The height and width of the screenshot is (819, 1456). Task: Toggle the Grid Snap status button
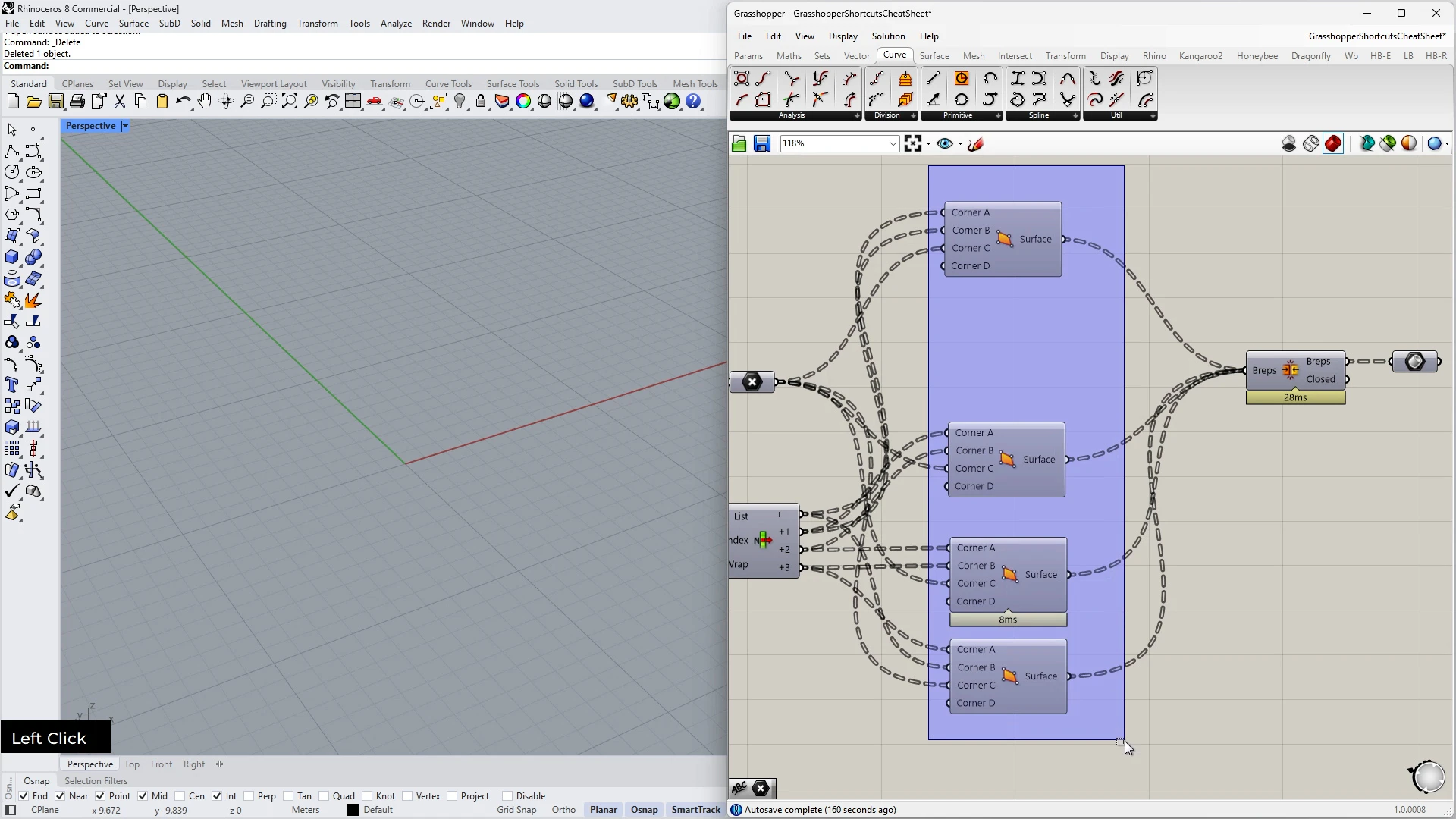point(516,810)
